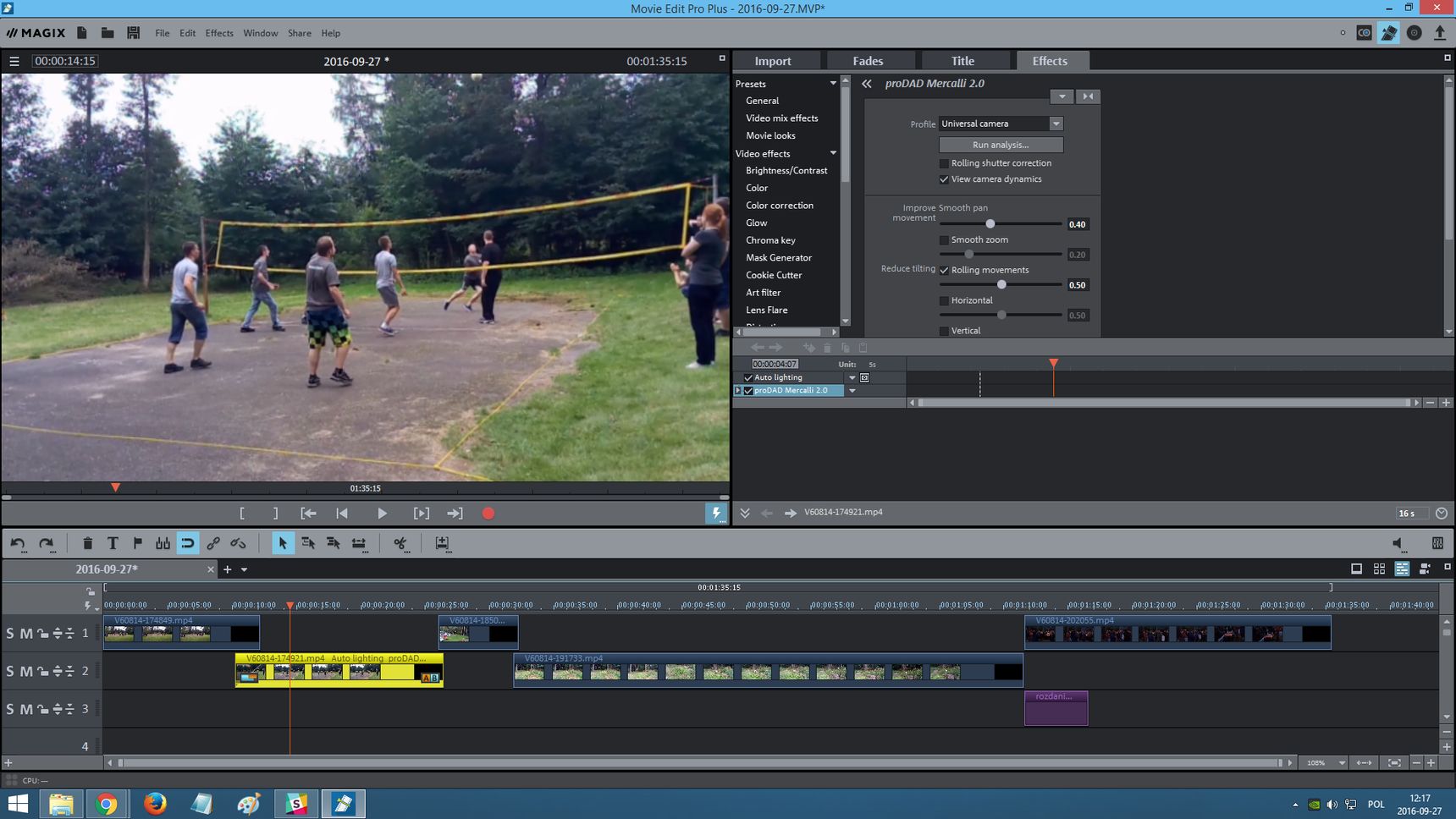Click the save project disk icon
1456x819 pixels.
(x=133, y=33)
